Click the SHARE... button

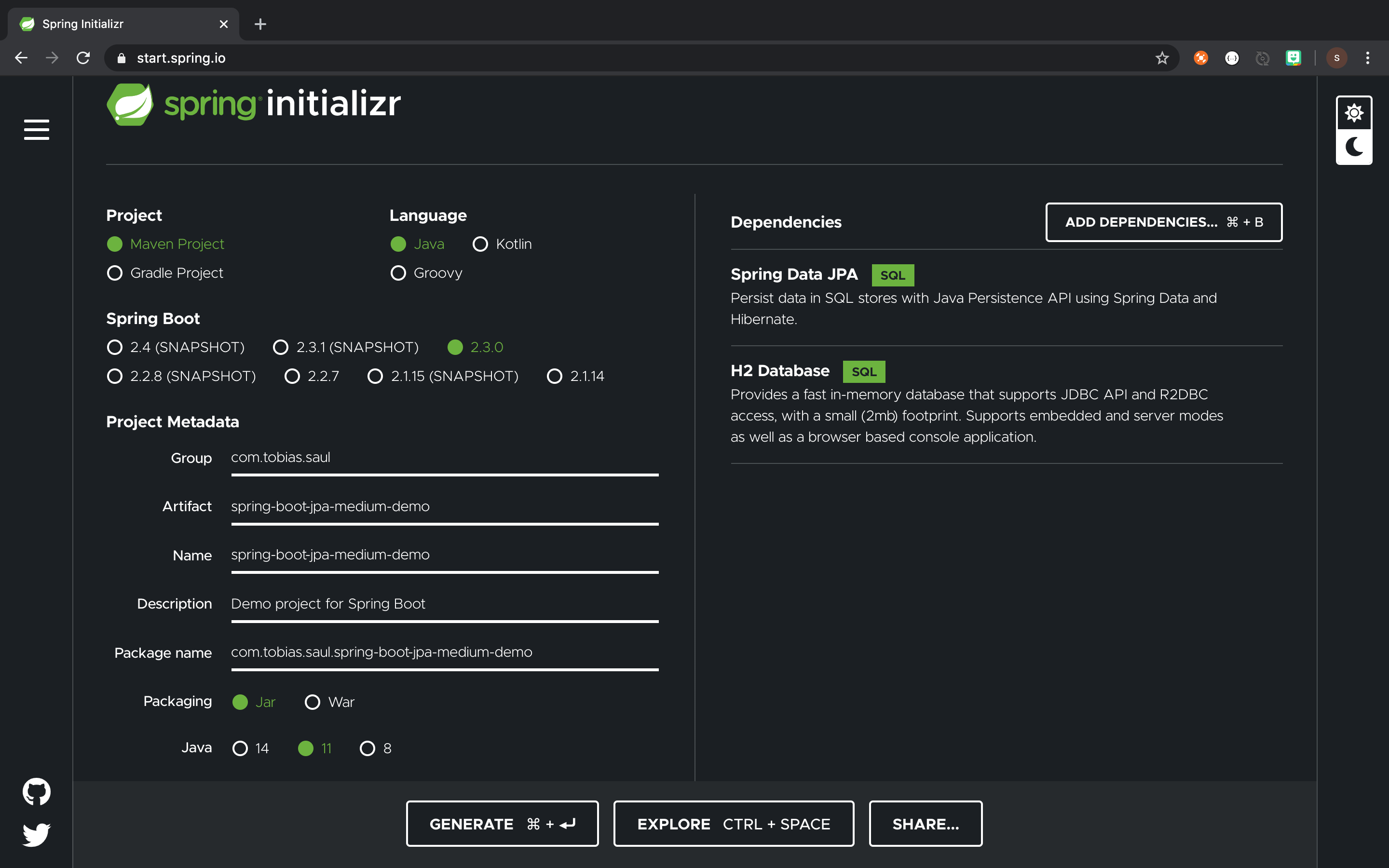pyautogui.click(x=925, y=824)
